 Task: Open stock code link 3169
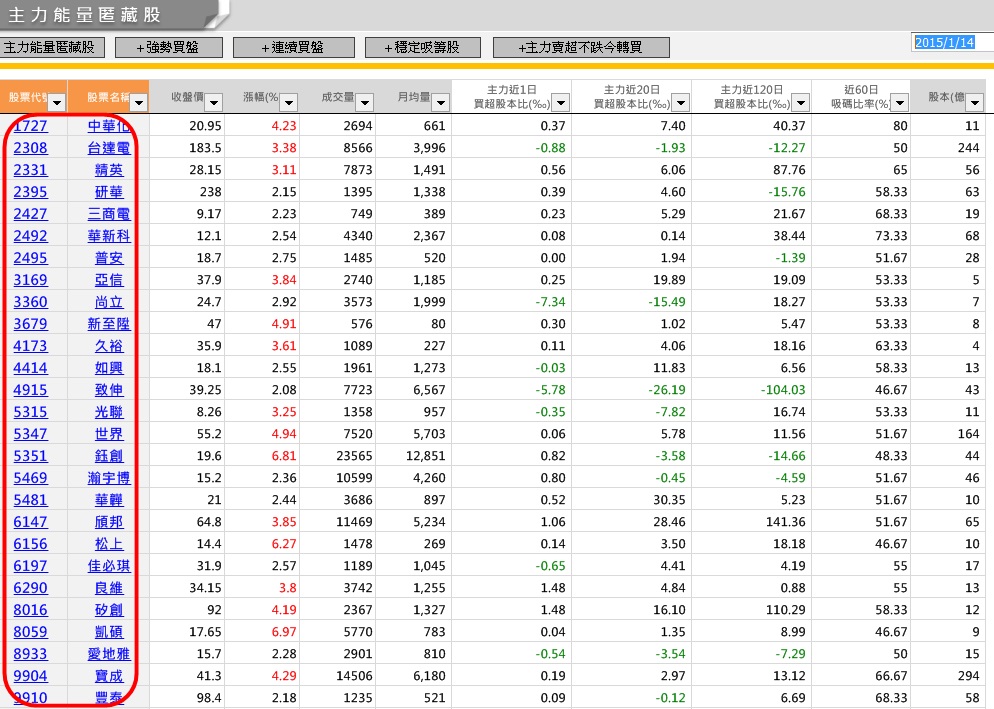click(x=30, y=280)
